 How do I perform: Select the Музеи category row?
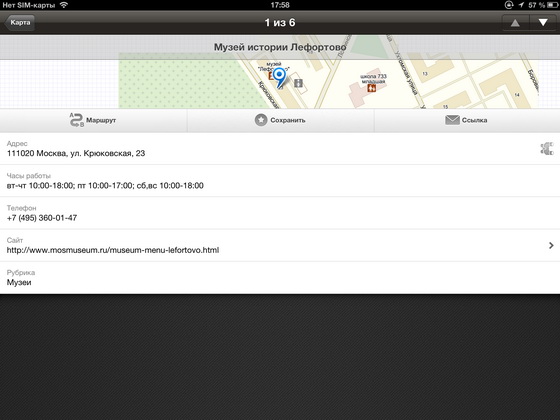click(x=280, y=278)
